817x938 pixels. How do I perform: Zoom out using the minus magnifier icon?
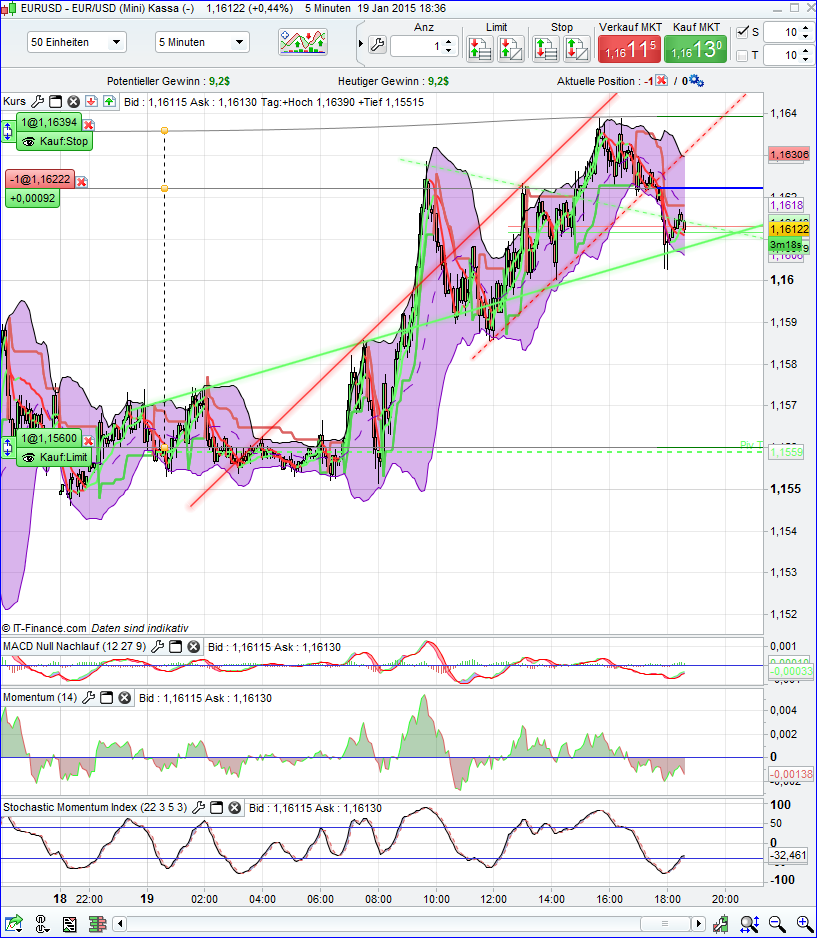pos(775,922)
